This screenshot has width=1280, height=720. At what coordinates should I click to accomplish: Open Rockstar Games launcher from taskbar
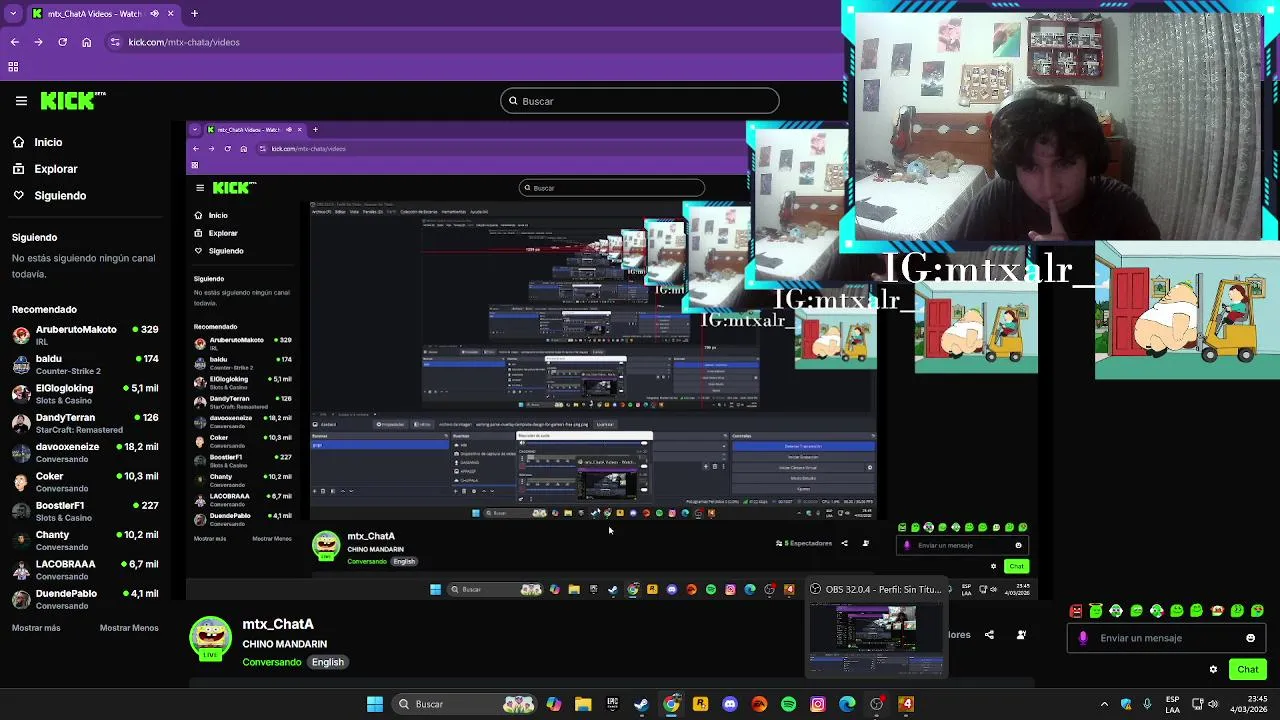tap(700, 704)
